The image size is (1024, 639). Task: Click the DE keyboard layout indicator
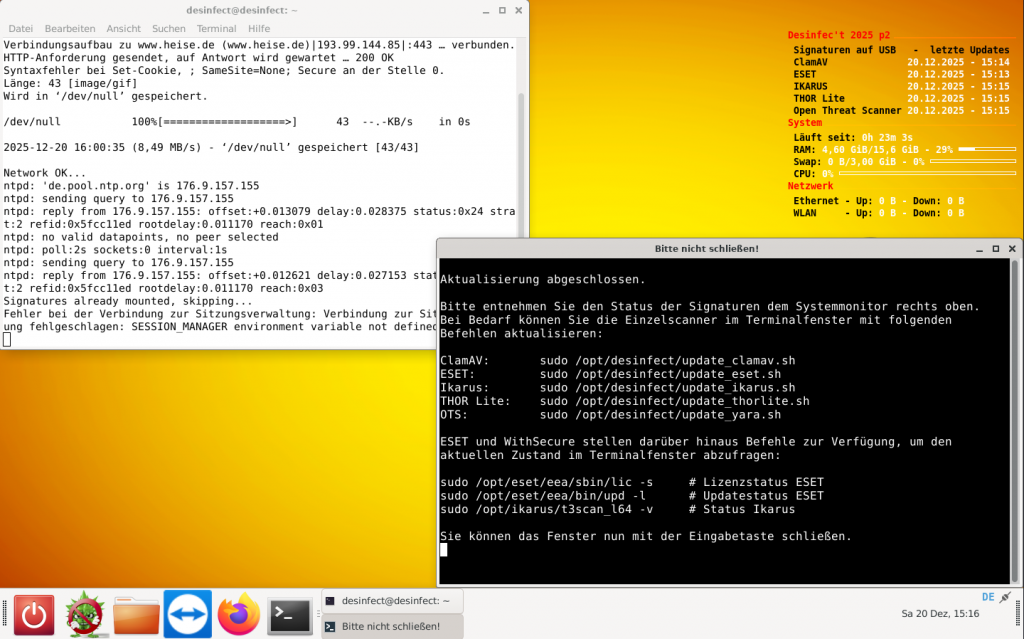988,597
